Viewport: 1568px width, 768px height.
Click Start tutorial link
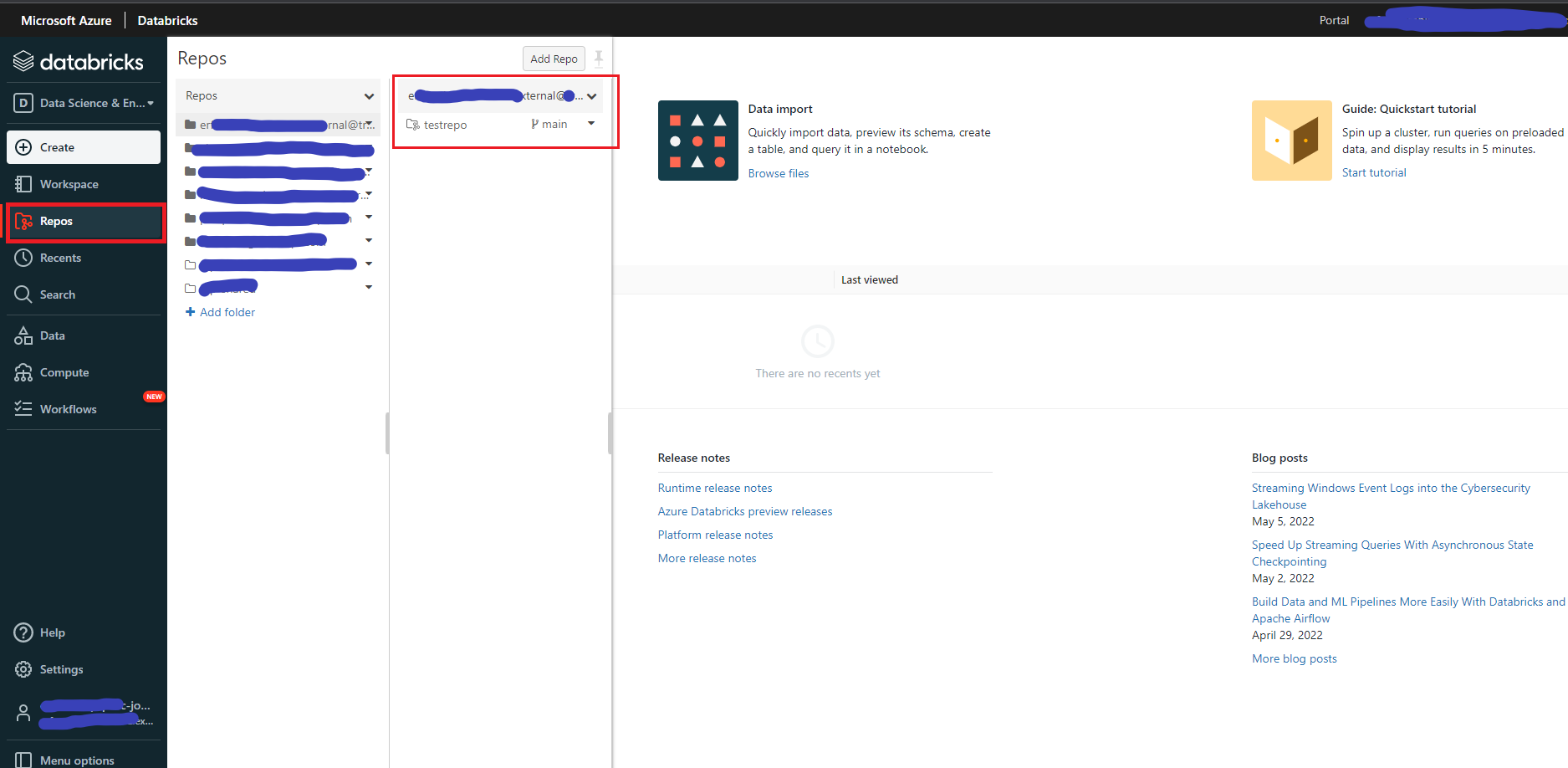click(x=1374, y=172)
